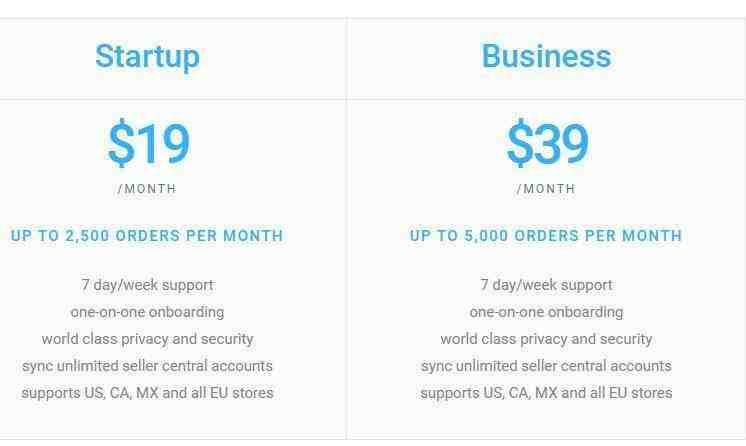Click Business's 'sync unlimited seller central accounts'
Screen dimensions: 746x446
pos(546,366)
